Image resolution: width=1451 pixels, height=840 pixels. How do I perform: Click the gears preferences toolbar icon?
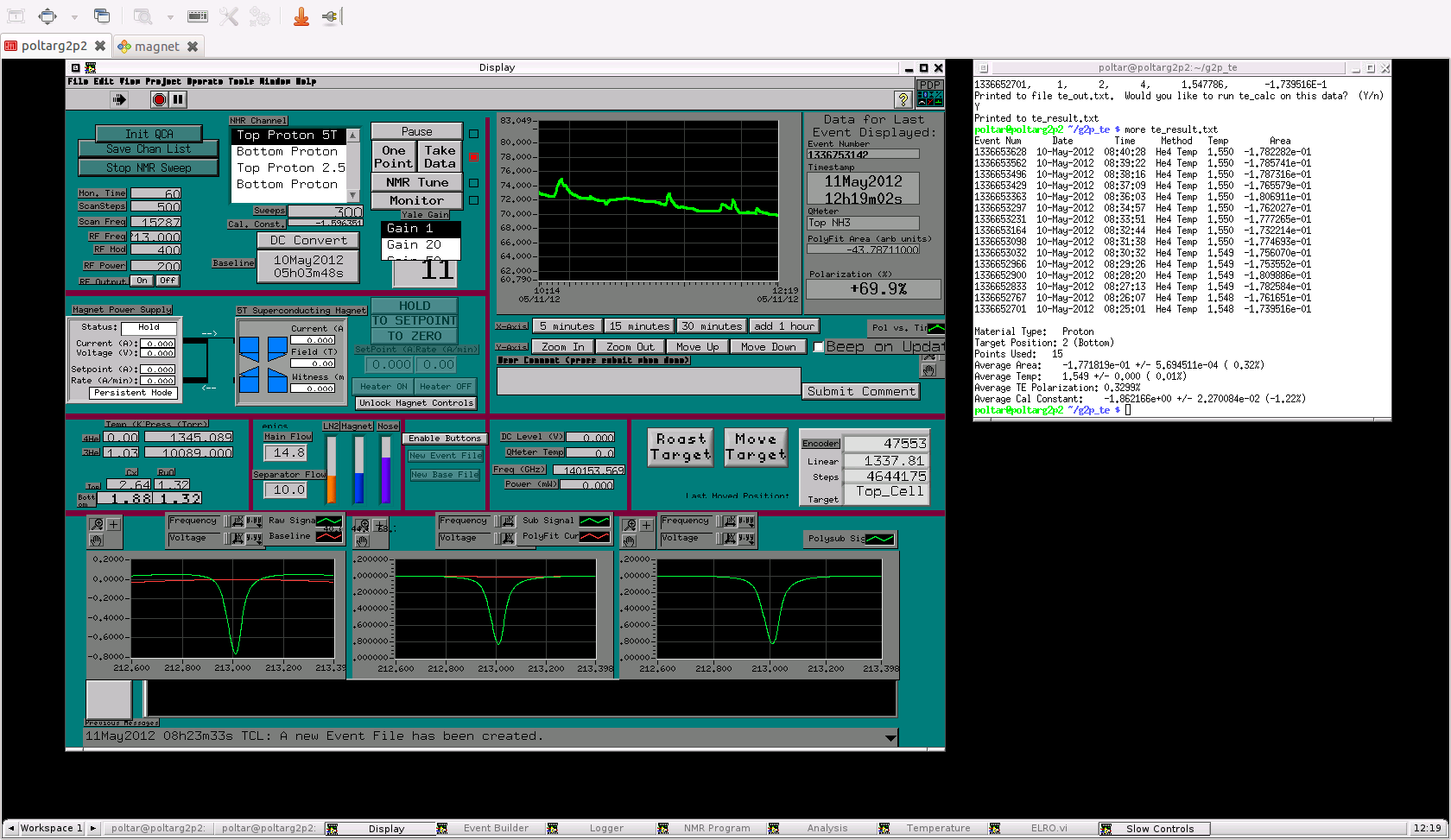tap(259, 16)
